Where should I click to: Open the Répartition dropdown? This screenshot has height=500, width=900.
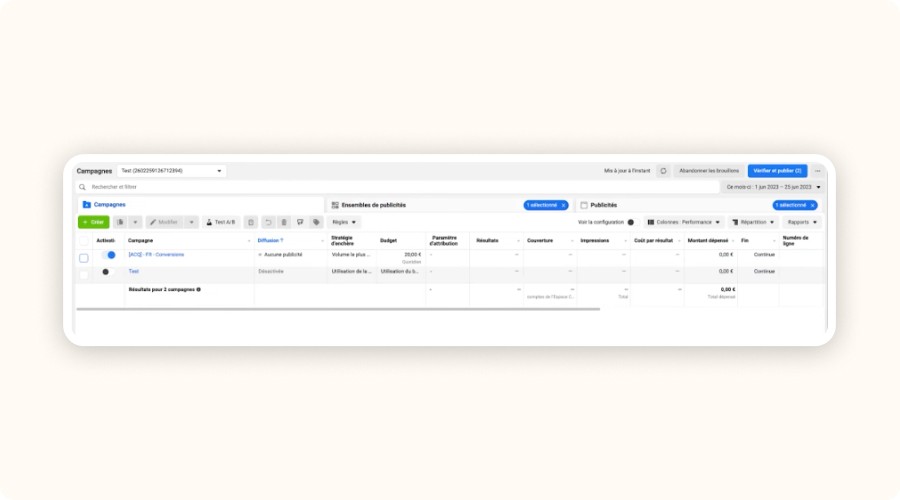tap(752, 222)
